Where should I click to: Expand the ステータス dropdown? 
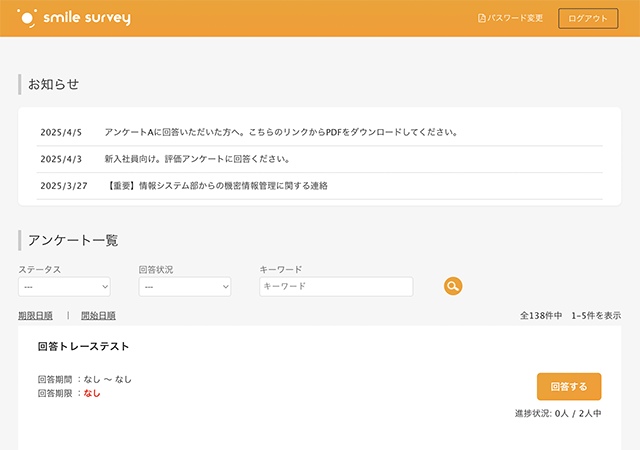64,287
